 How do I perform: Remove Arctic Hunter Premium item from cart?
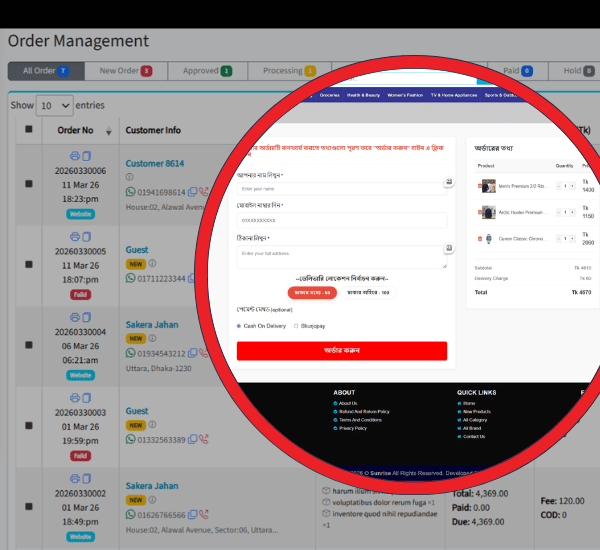click(479, 212)
